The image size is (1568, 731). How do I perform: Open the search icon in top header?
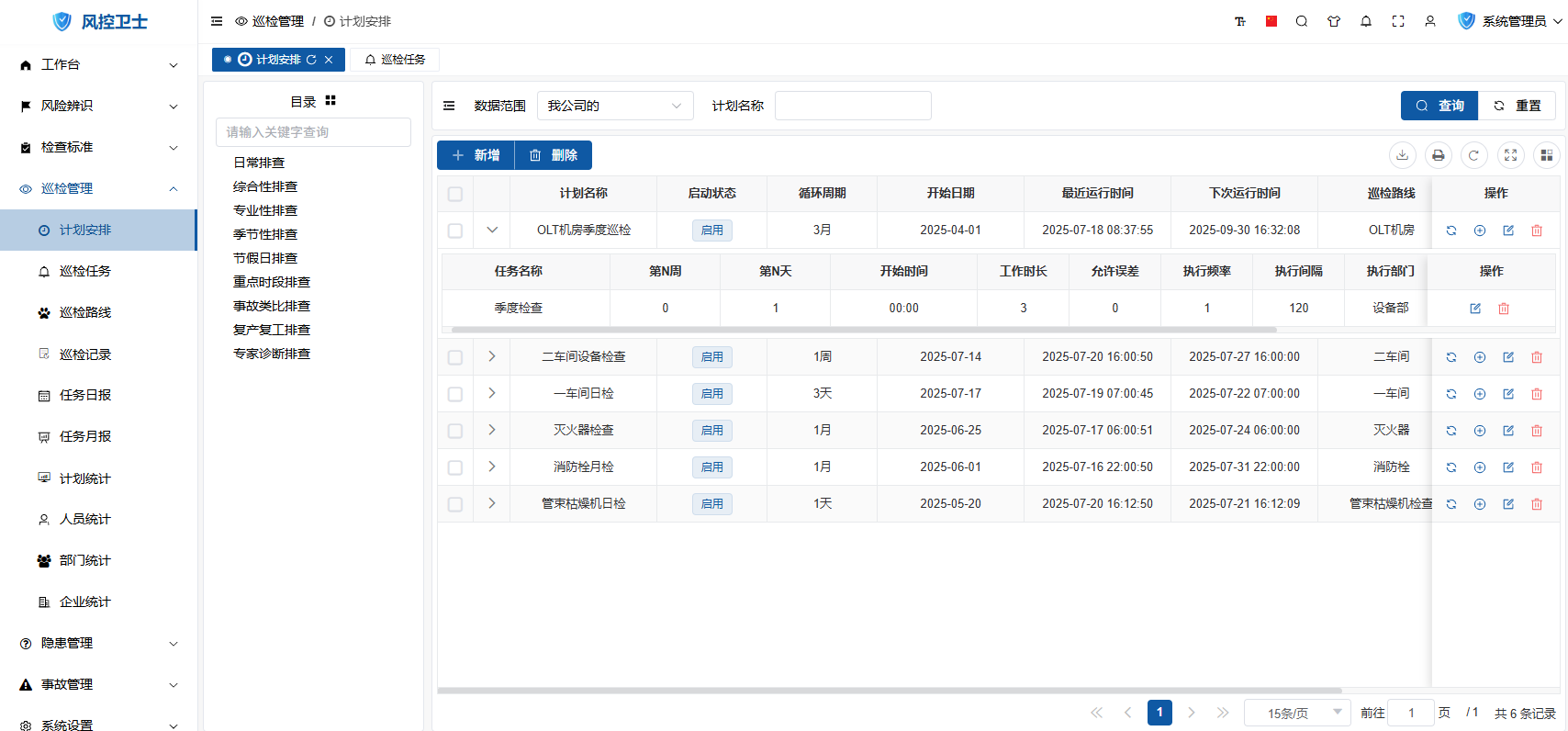pos(1302,21)
